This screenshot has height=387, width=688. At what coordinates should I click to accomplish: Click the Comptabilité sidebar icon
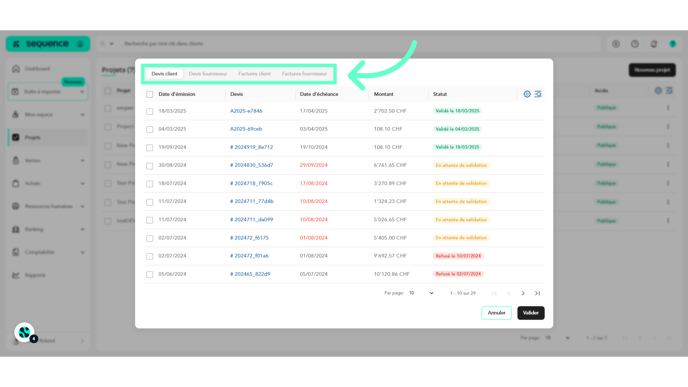16,252
